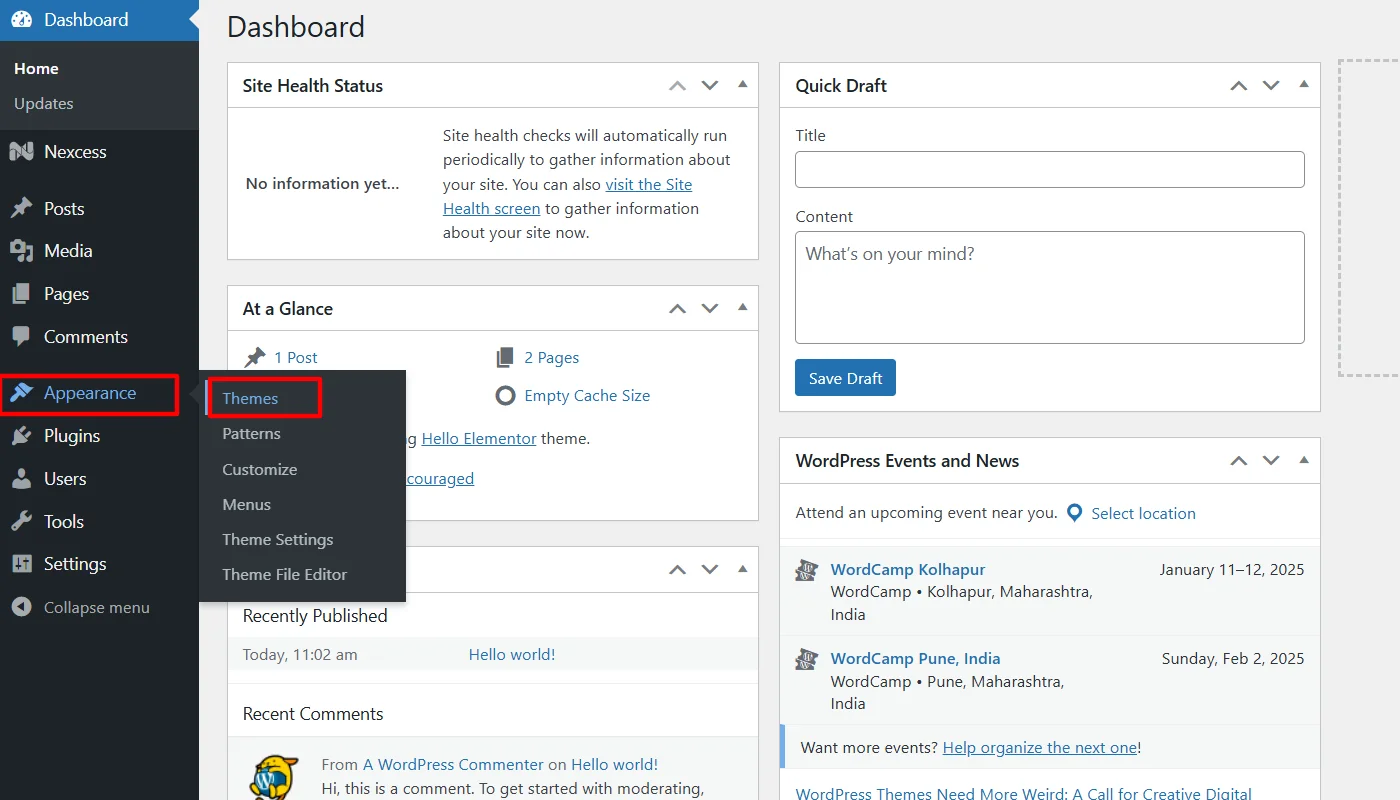Click the WordCamp Pune event icon
Image resolution: width=1400 pixels, height=800 pixels.
pyautogui.click(x=807, y=660)
